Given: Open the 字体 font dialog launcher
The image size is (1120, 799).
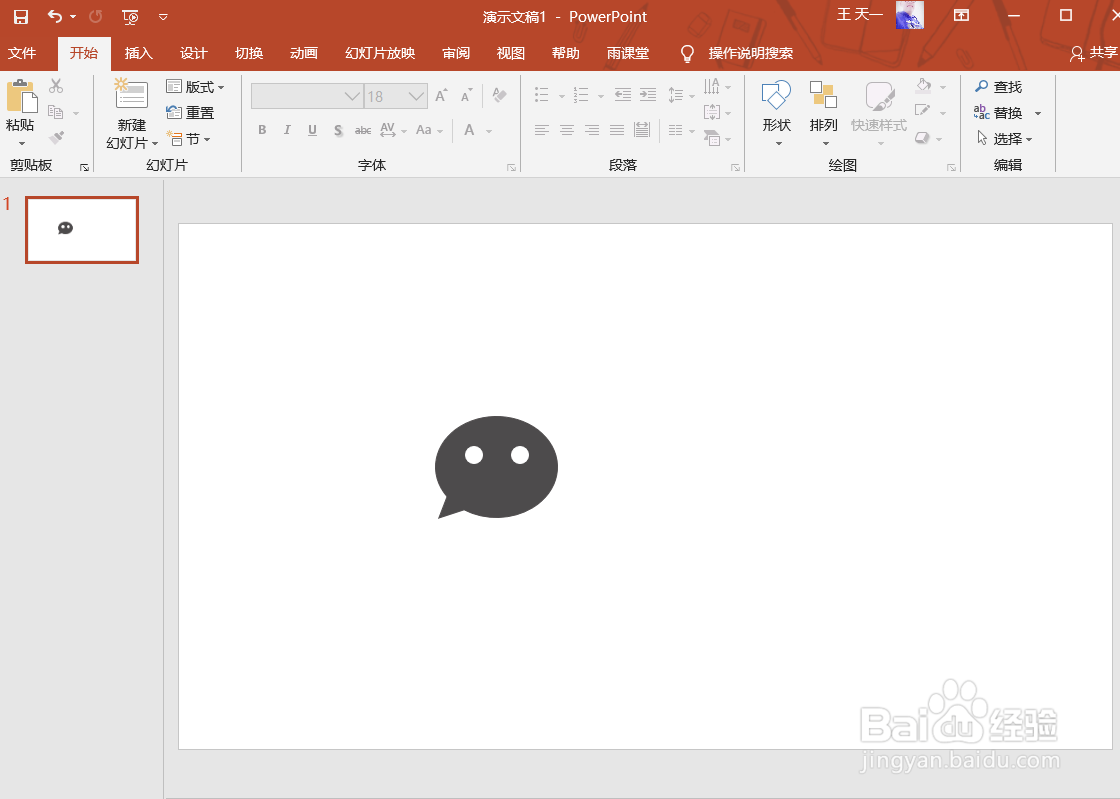Looking at the screenshot, I should tap(511, 168).
